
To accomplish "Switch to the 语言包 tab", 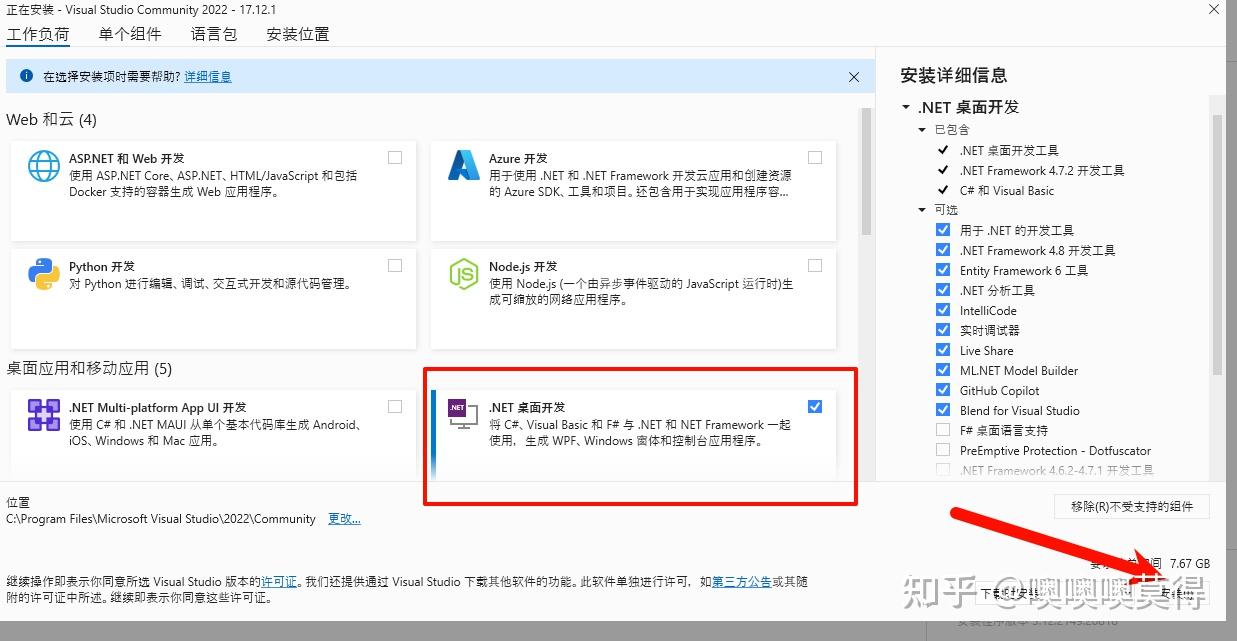I will pos(214,34).
